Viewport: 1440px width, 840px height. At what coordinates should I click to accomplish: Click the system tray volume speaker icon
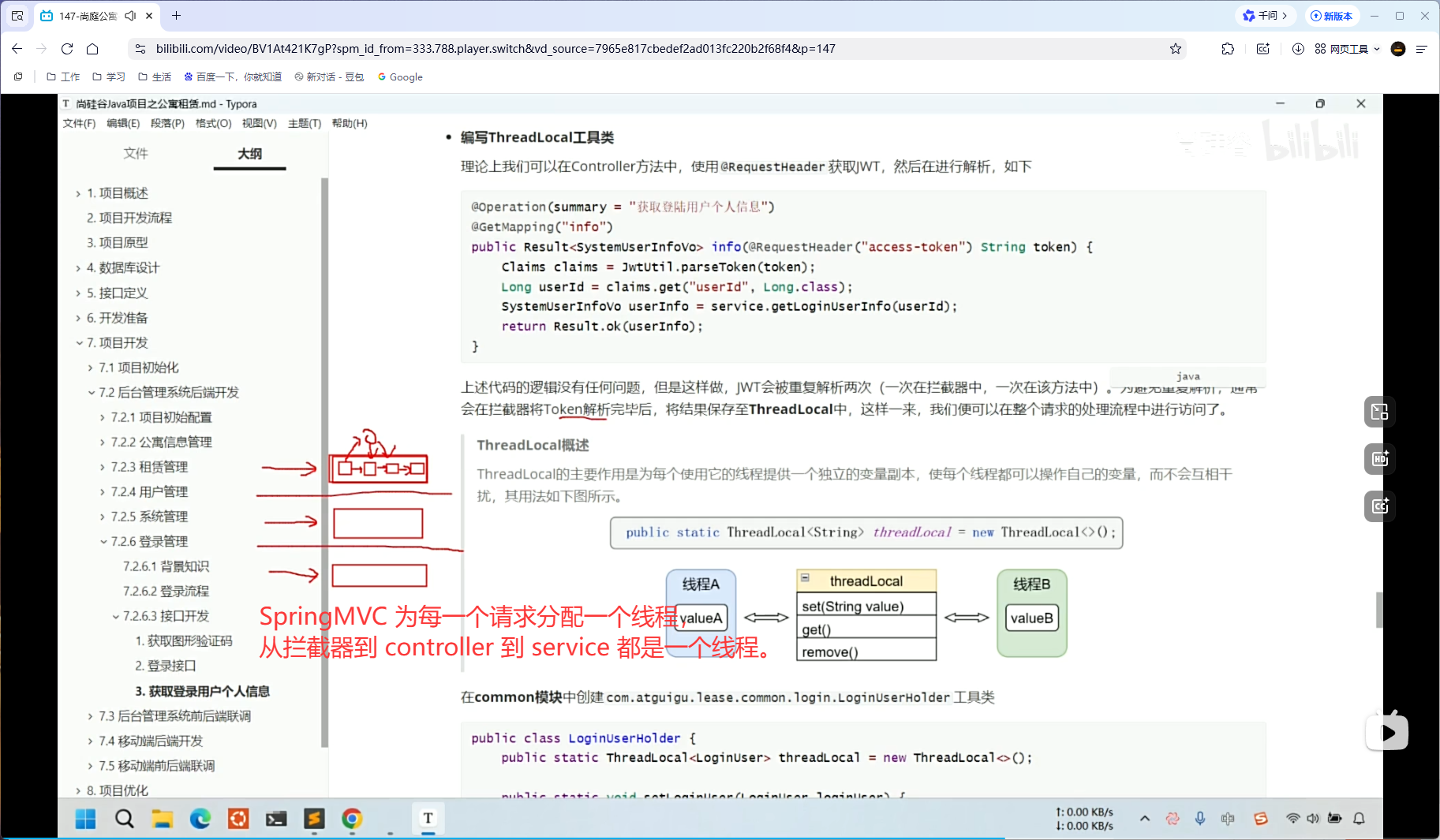(1313, 819)
